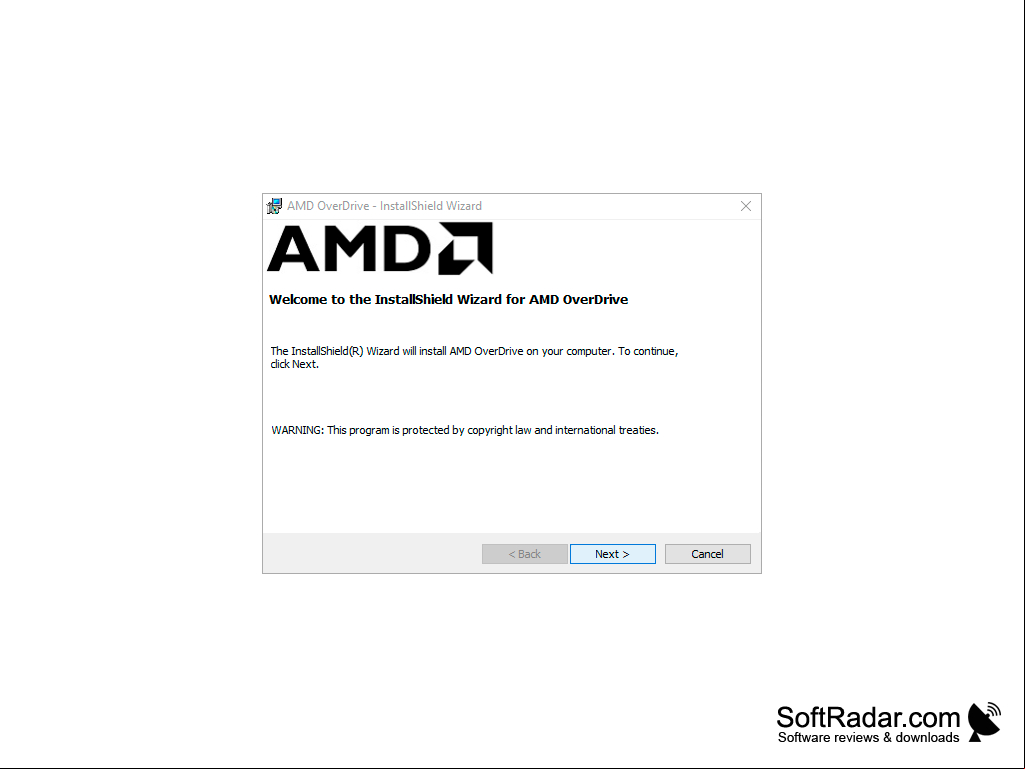
Task: Click the Next > button
Action: point(613,554)
